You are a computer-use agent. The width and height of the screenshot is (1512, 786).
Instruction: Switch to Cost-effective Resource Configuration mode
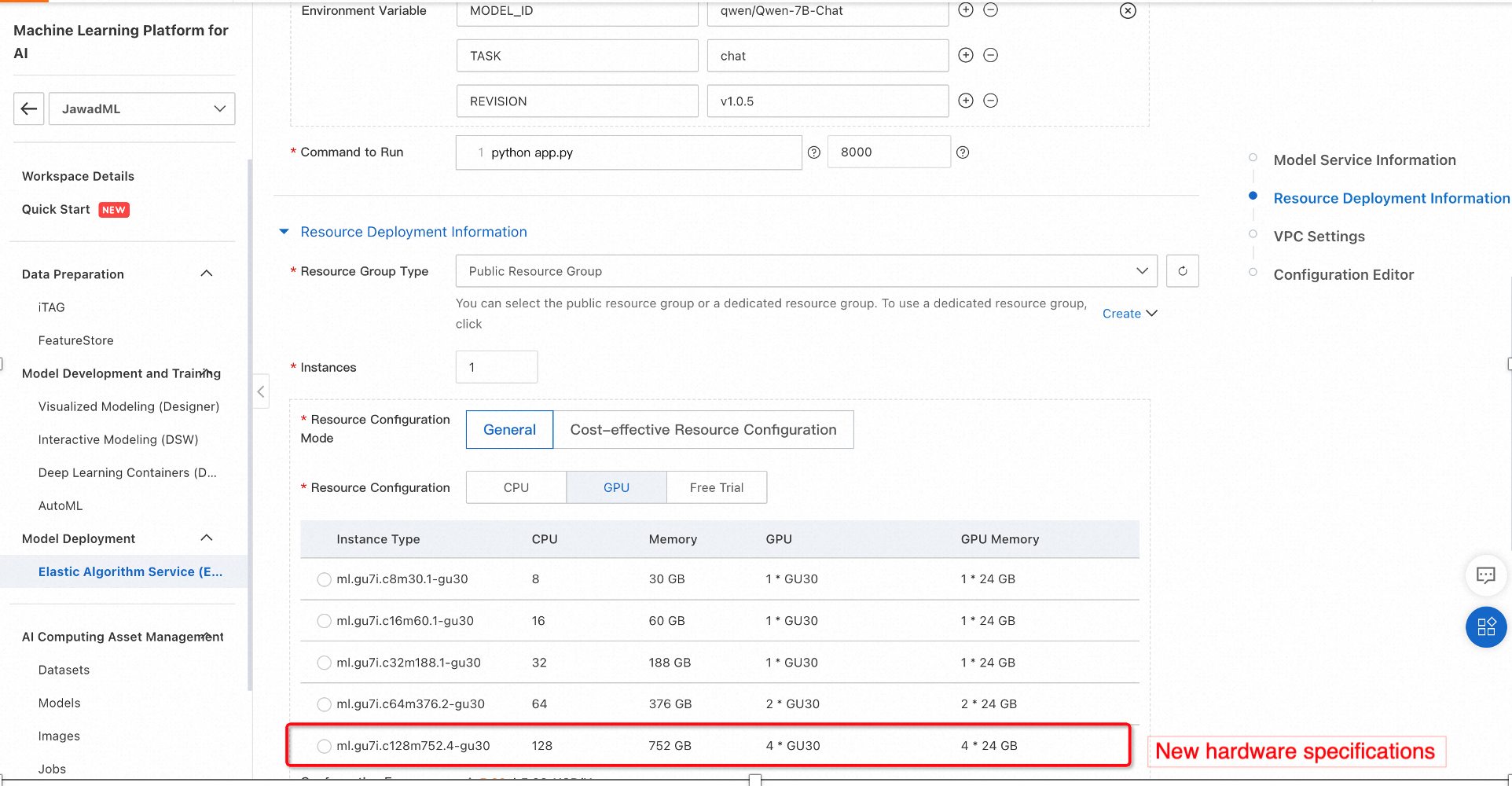pos(703,430)
